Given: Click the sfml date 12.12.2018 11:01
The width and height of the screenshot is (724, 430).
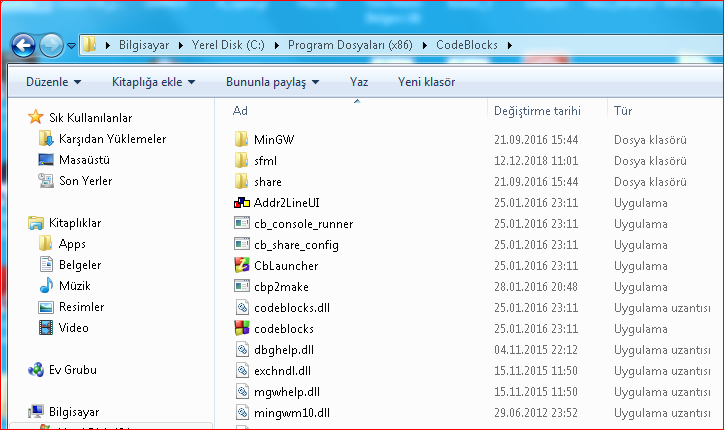Looking at the screenshot, I should (536, 161).
